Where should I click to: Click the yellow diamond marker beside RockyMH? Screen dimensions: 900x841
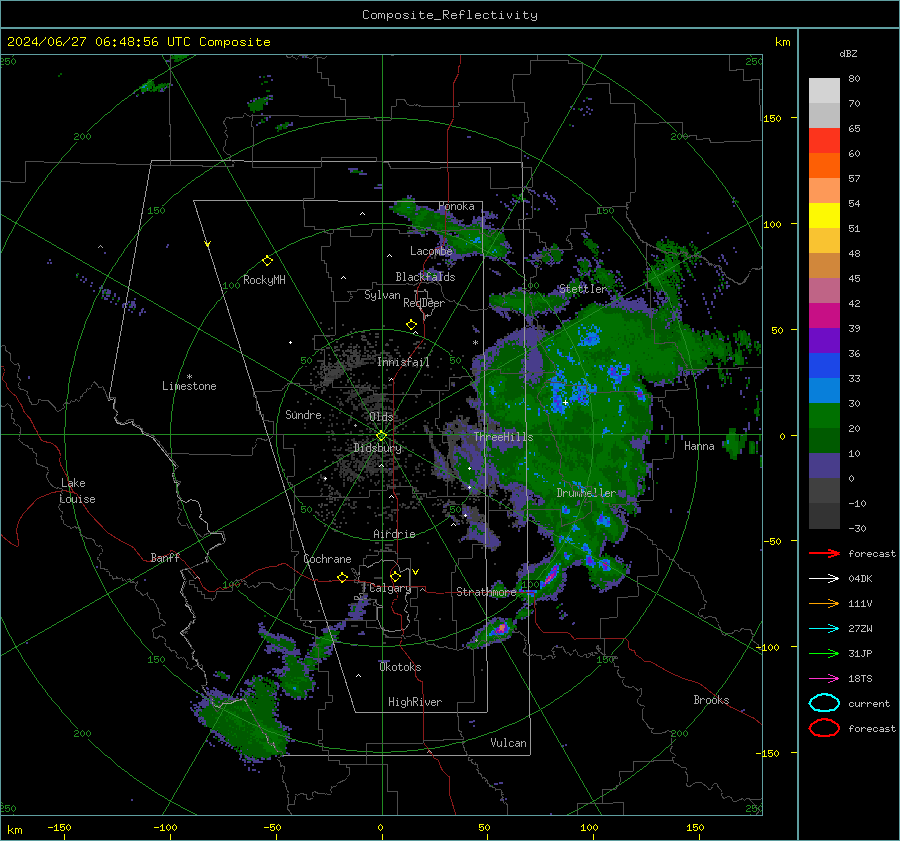(x=267, y=261)
